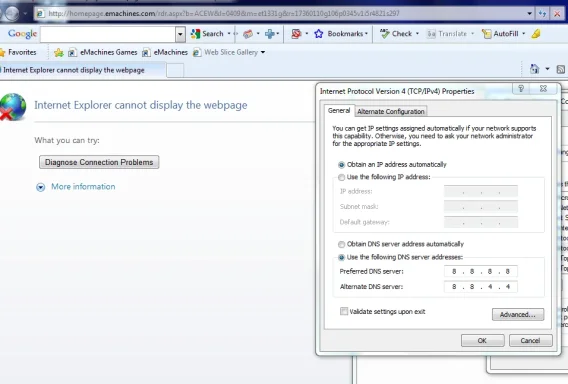Image resolution: width=568 pixels, height=384 pixels.
Task: Open the Bookmarks star menu
Action: click(x=341, y=34)
